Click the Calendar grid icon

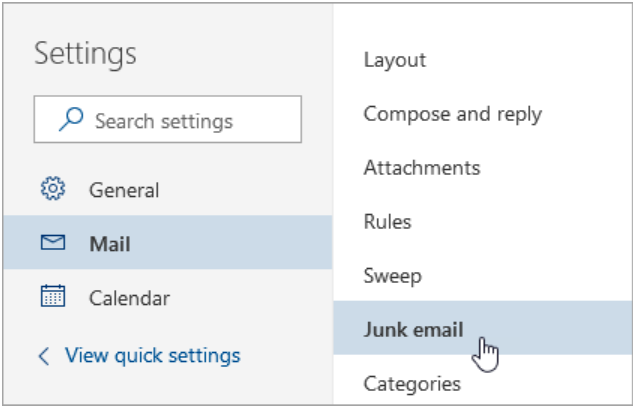click(x=52, y=297)
